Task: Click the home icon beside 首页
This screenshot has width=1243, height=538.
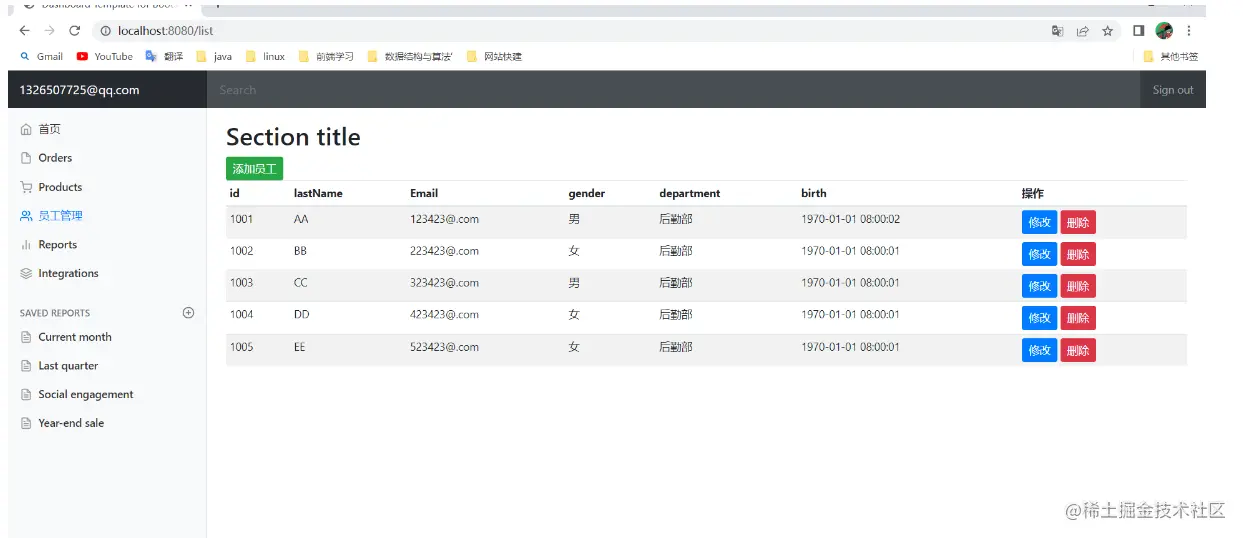Action: pos(26,129)
